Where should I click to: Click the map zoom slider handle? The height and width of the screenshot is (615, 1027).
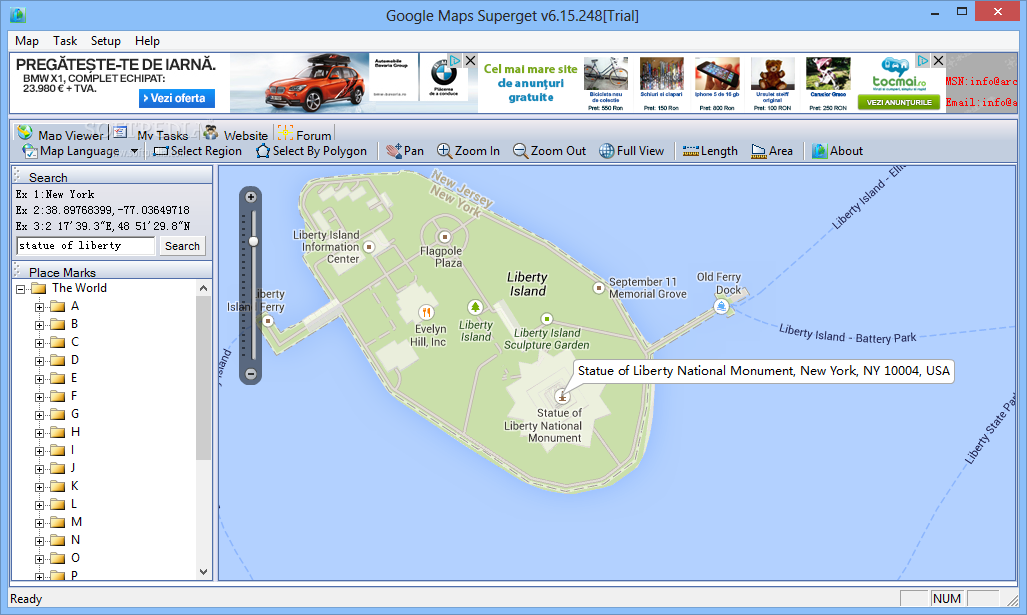coord(253,241)
